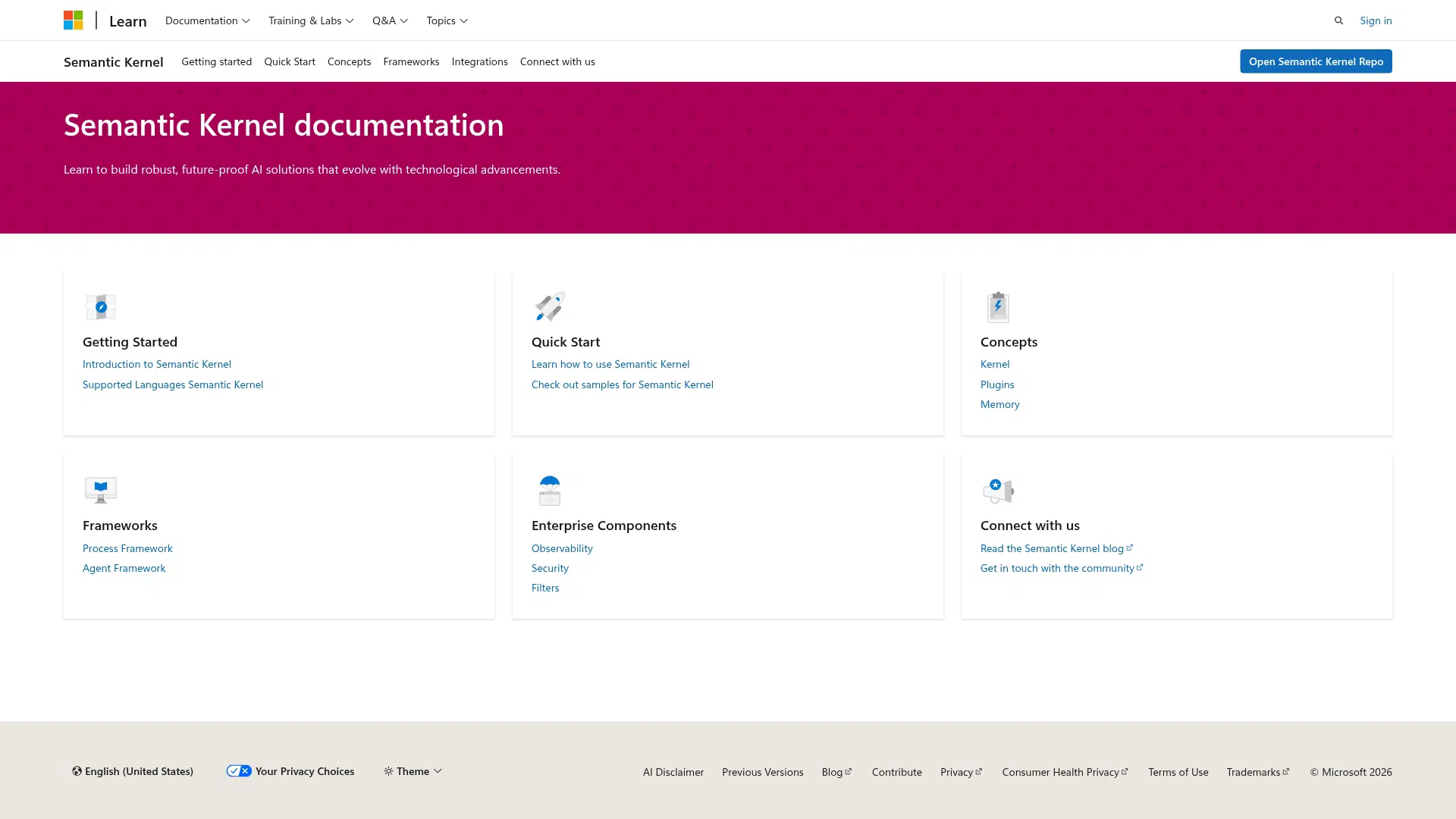Open Introduction to Semantic Kernel link

[x=157, y=364]
